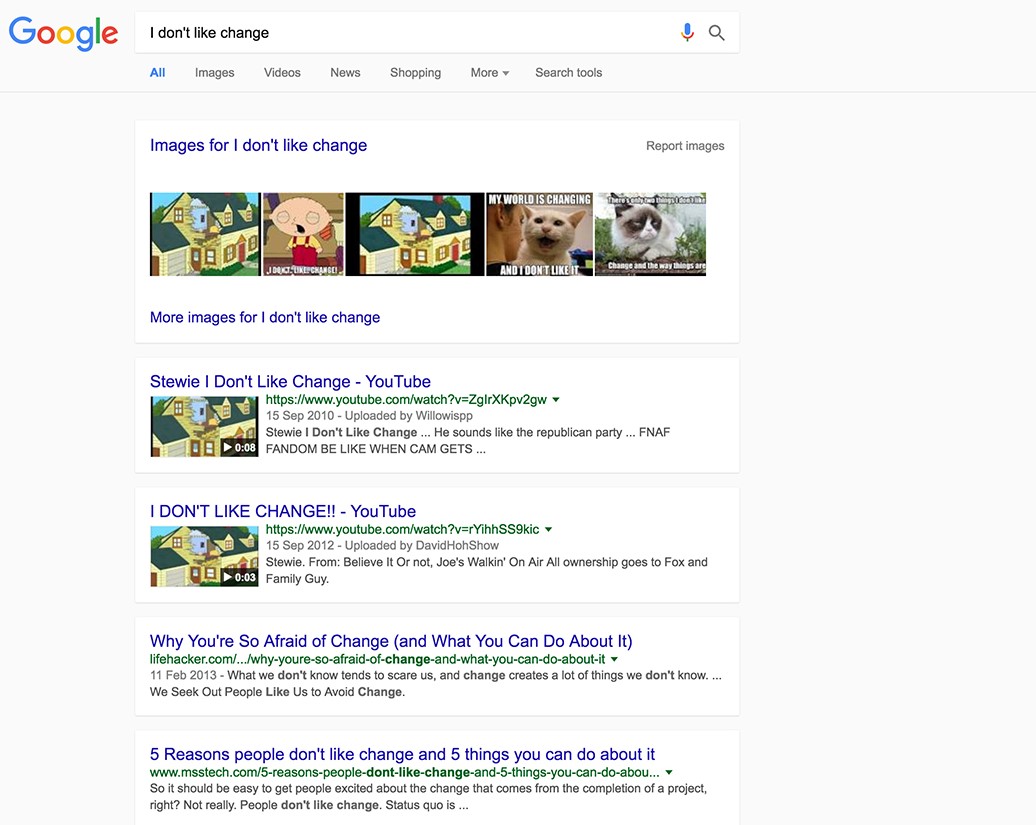Viewport: 1036px width, 825px height.
Task: Click the youtube.com/watch?v=rYihhSS9kic URL text
Action: (x=402, y=530)
